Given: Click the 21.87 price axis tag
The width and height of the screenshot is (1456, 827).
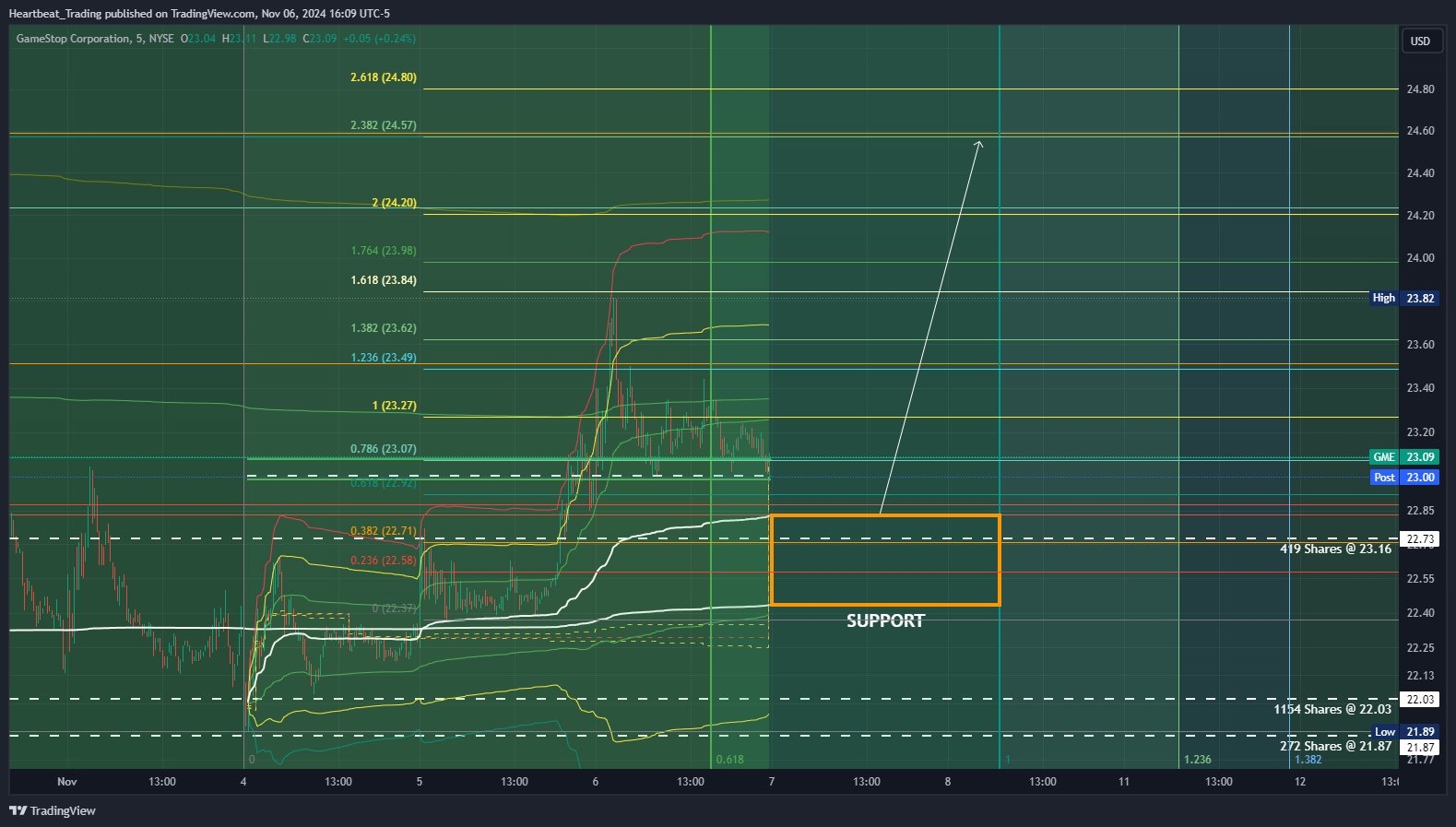Looking at the screenshot, I should (1420, 747).
